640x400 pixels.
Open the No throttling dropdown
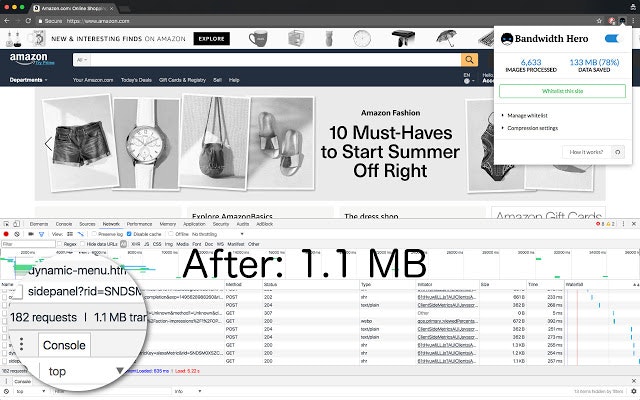pos(218,234)
